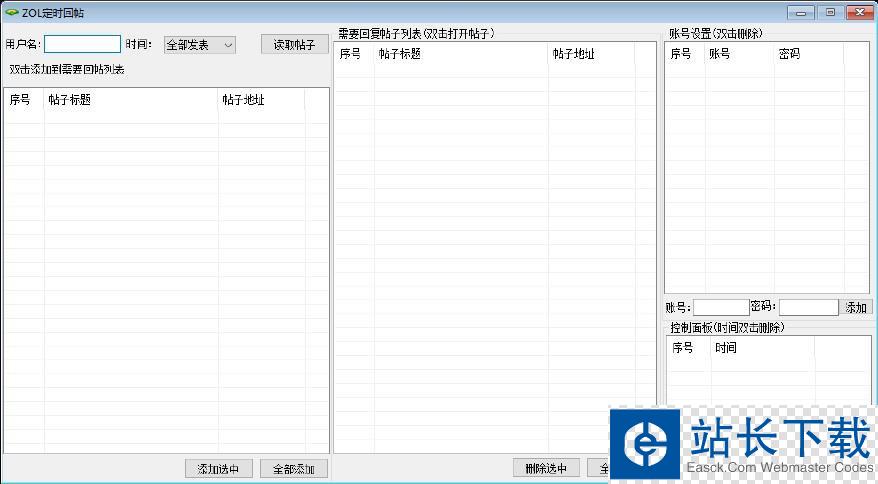Sort left list by 帖子地址 column header
Viewport: 878px width, 484px height.
(261, 100)
